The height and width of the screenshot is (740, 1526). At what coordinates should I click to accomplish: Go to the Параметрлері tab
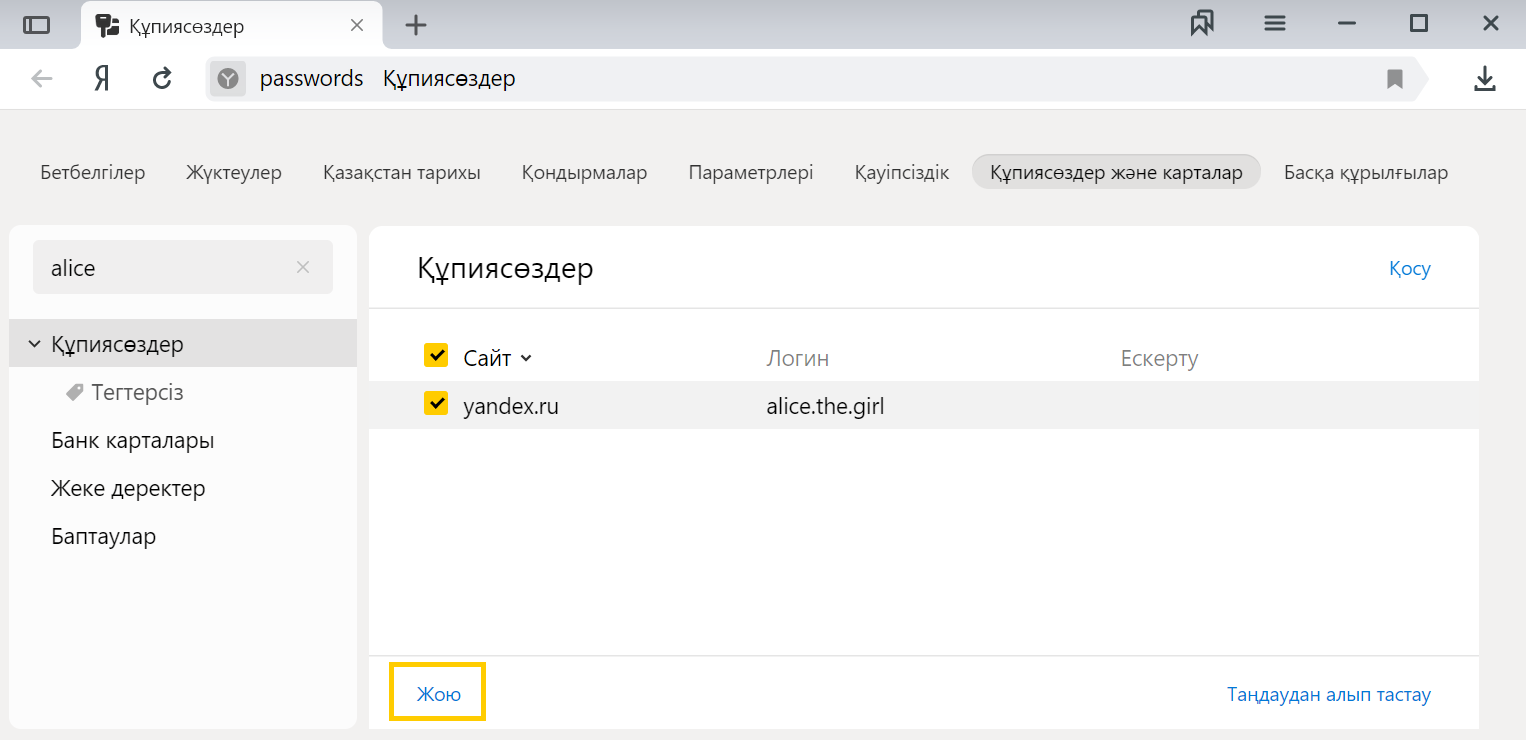[x=751, y=172]
